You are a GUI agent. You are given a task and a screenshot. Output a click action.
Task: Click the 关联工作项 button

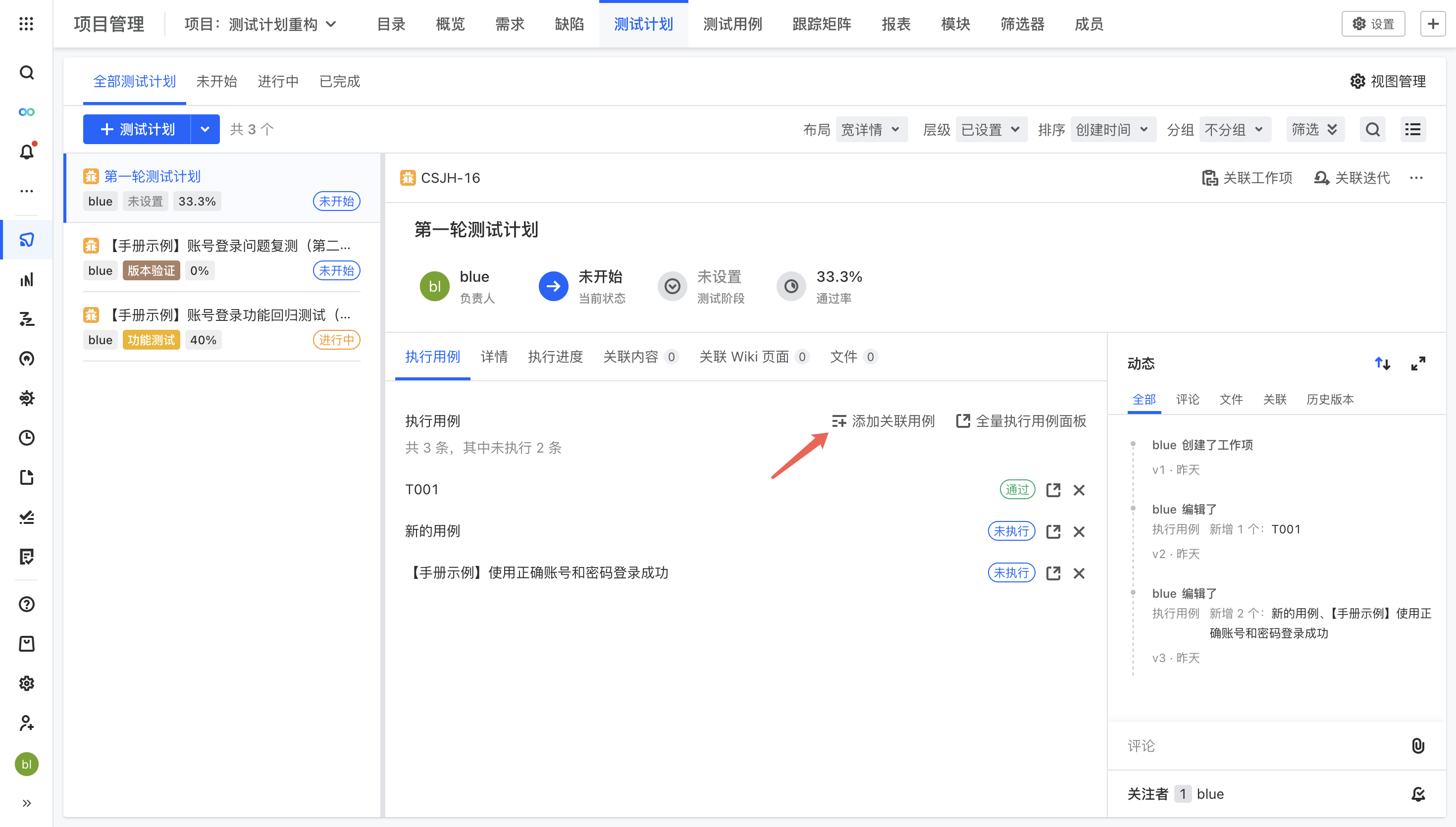pos(1247,178)
